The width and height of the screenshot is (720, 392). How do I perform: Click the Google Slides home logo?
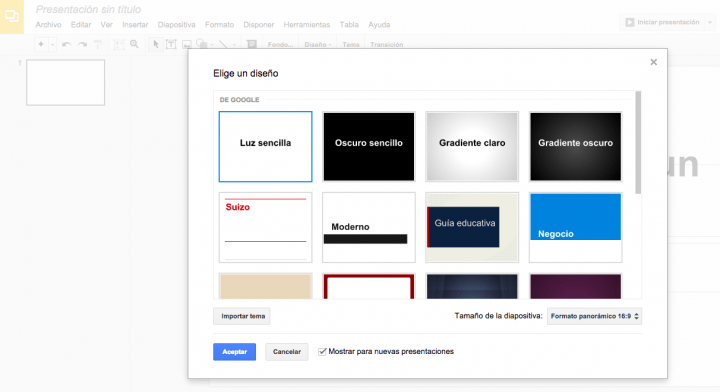pyautogui.click(x=11, y=17)
